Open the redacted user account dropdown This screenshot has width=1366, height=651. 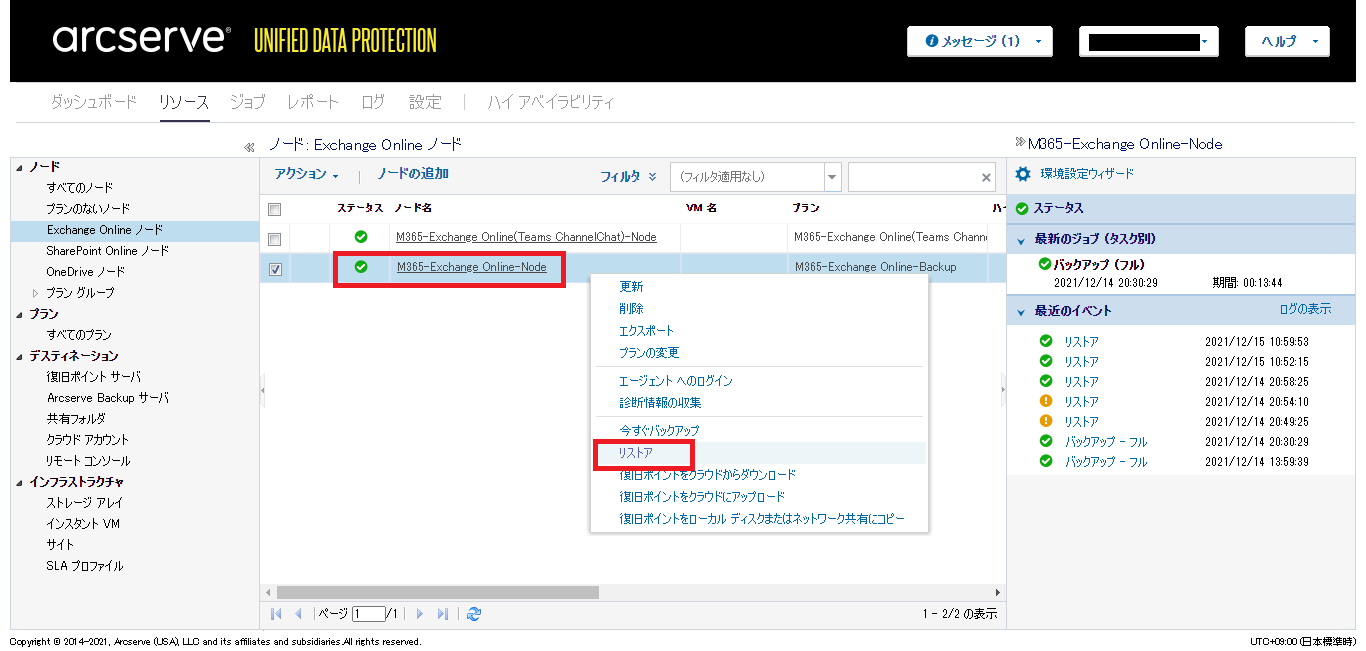click(1148, 41)
